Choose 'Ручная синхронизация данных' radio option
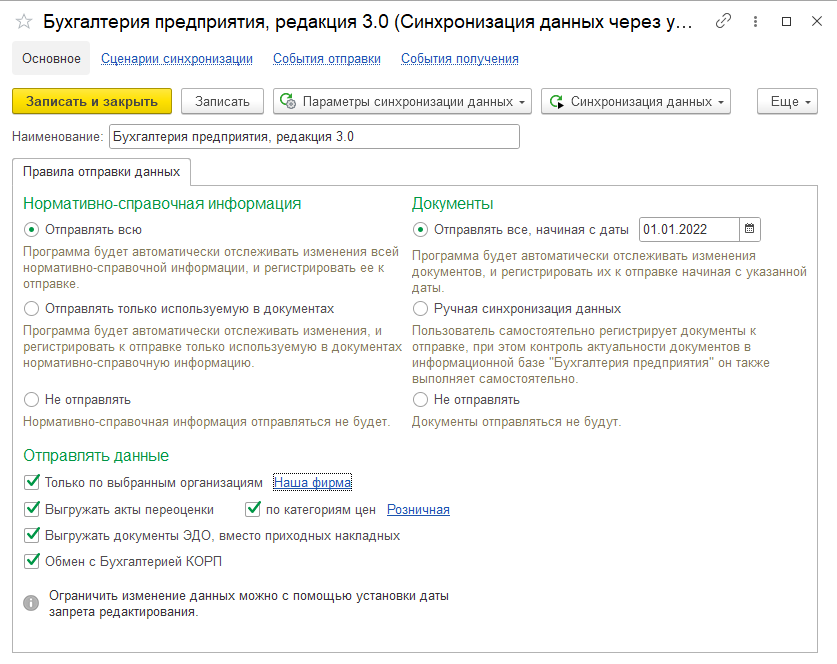The width and height of the screenshot is (837, 664). tap(421, 309)
